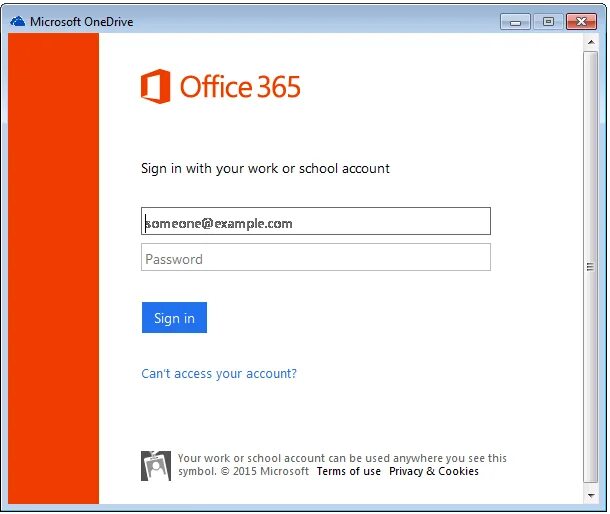Click the scrollbar down arrow
This screenshot has height=514, width=610.
(591, 495)
